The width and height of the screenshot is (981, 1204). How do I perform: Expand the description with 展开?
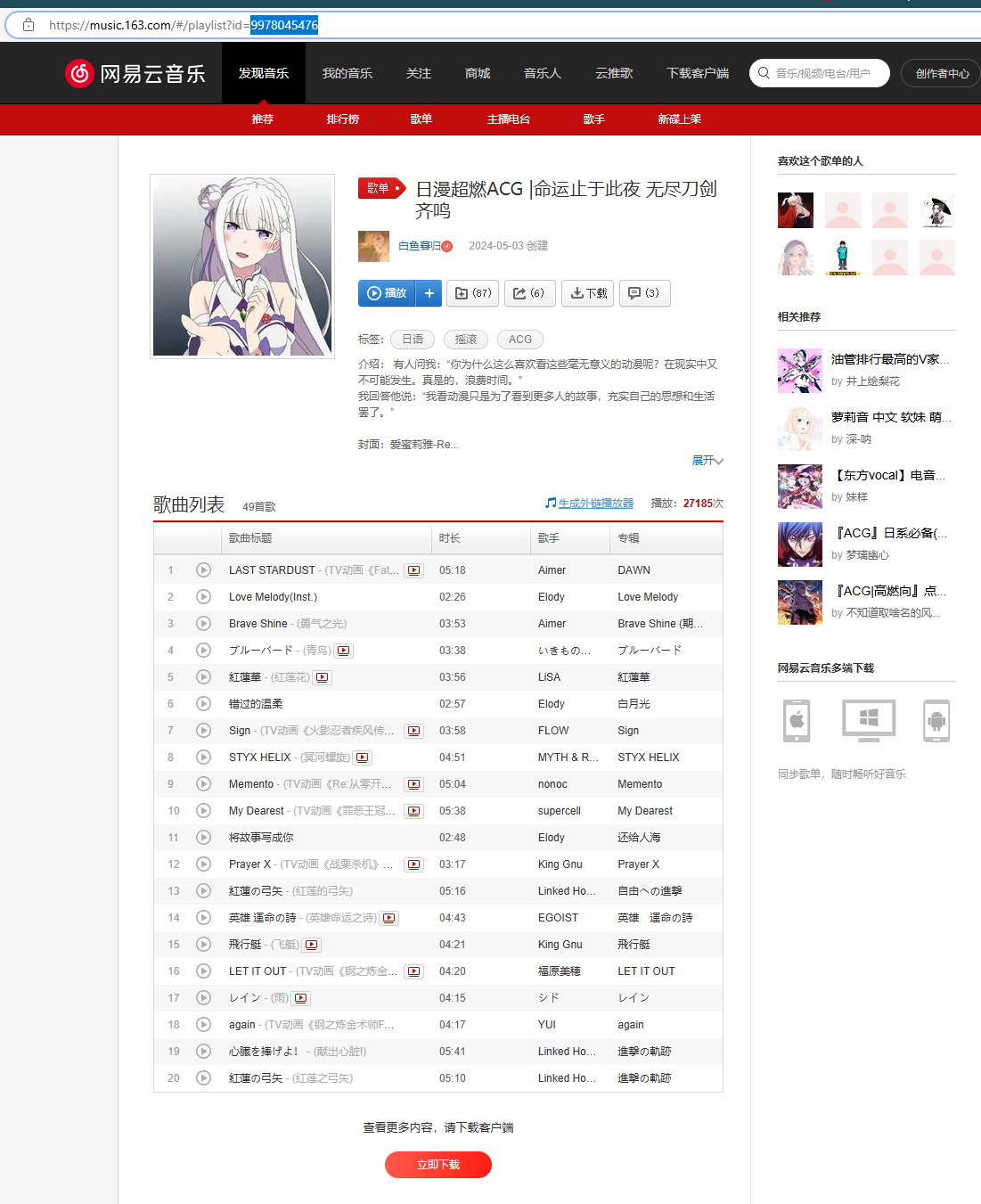[x=707, y=461]
